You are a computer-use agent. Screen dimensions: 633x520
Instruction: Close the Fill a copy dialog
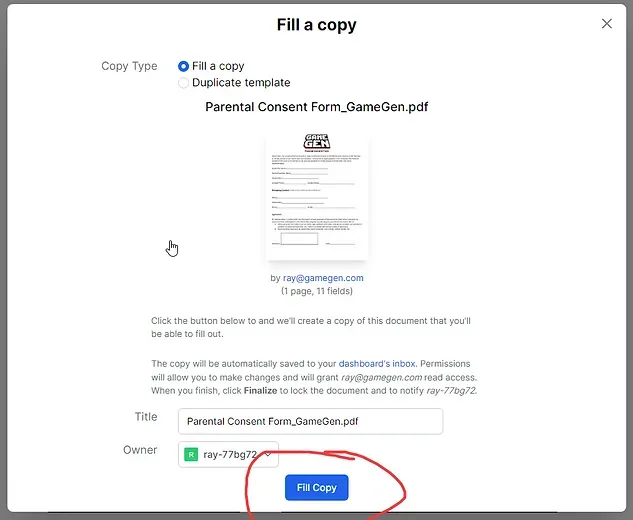(x=606, y=24)
